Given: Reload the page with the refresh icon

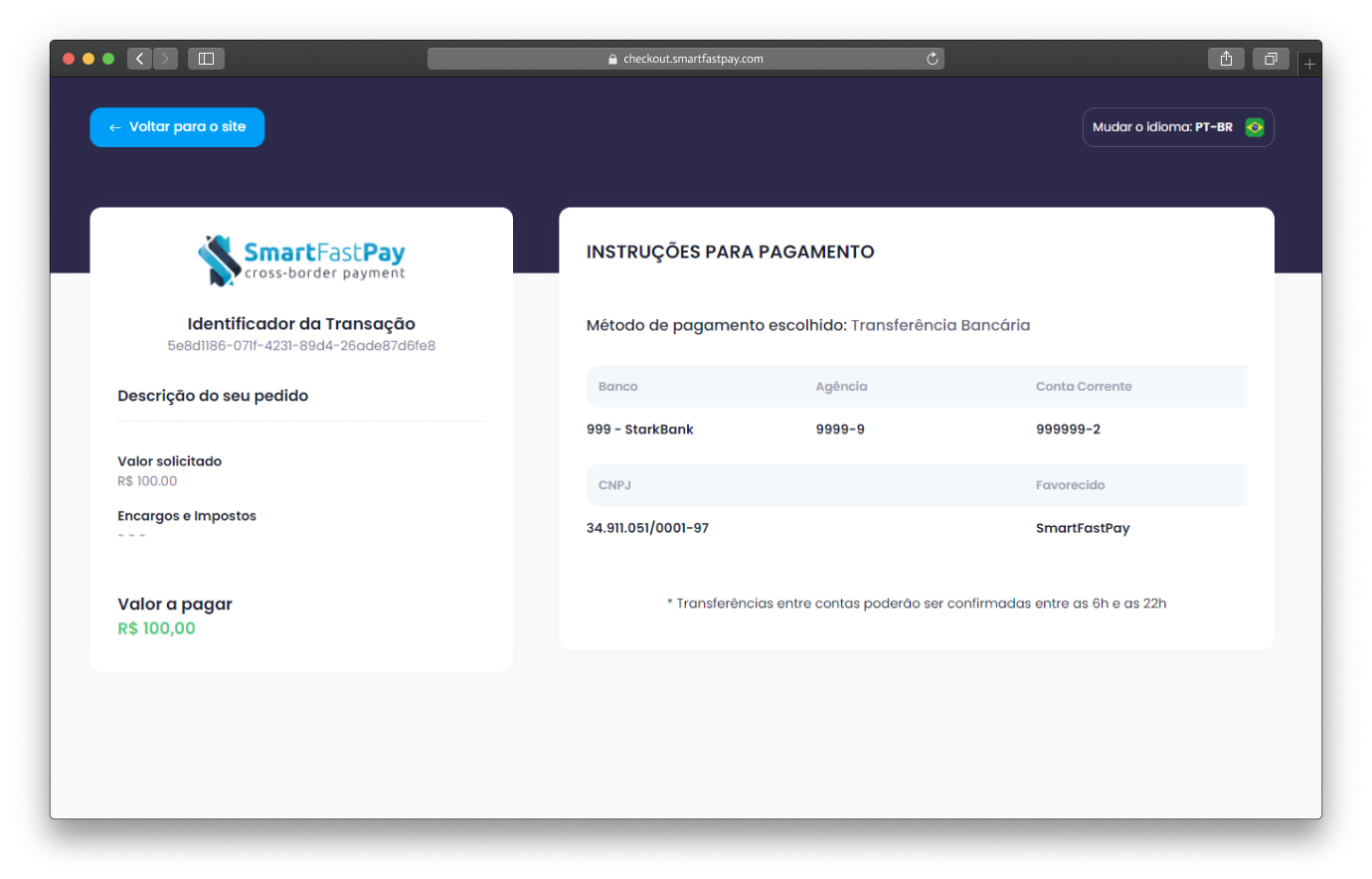Looking at the screenshot, I should [x=932, y=59].
